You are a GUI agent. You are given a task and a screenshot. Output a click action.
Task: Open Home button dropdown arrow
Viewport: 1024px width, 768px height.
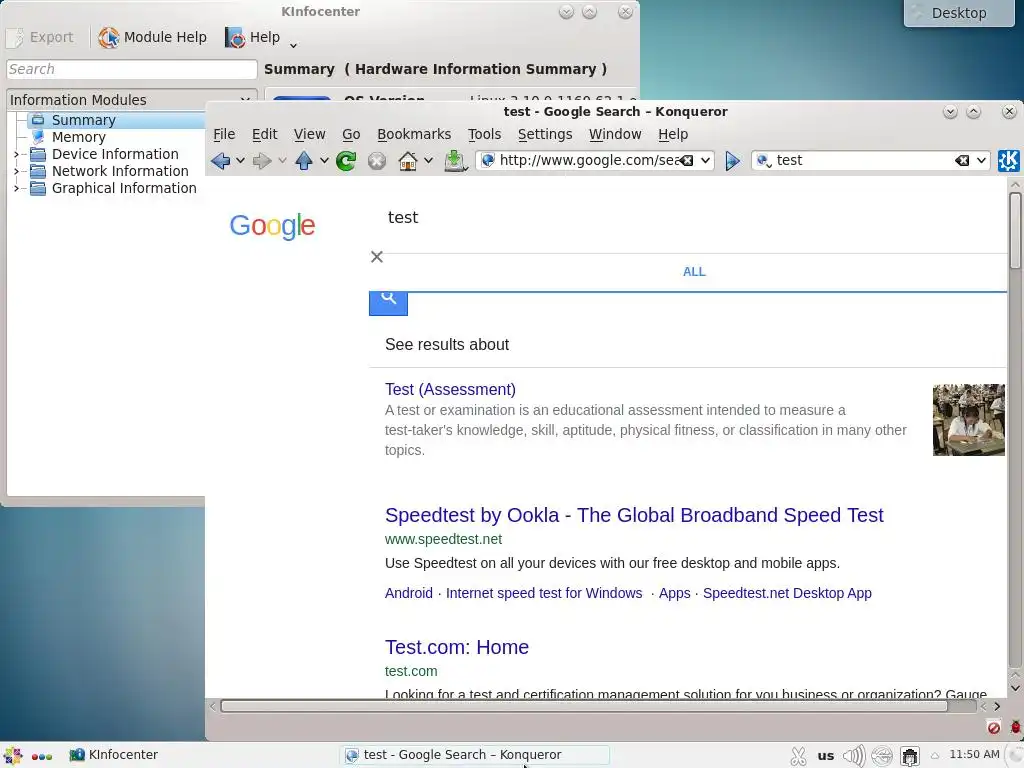tap(428, 161)
